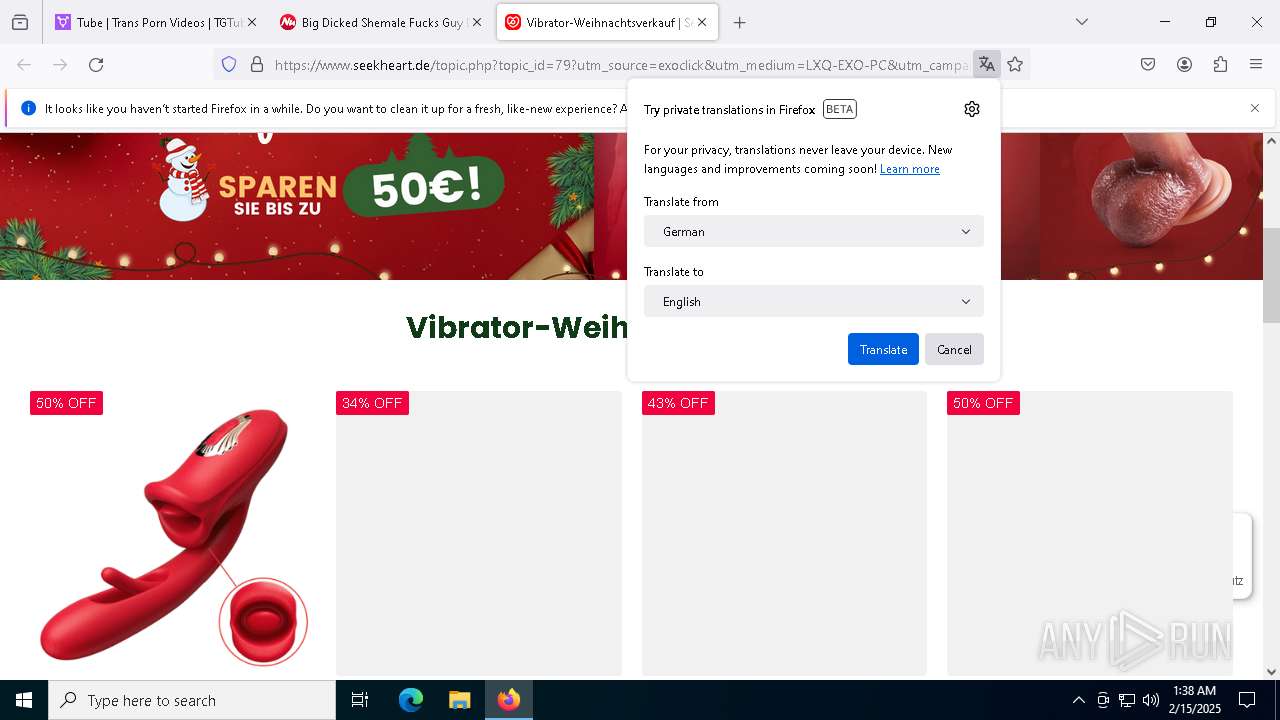1280x720 pixels.
Task: Close the Big Dicked tab
Action: [x=477, y=22]
